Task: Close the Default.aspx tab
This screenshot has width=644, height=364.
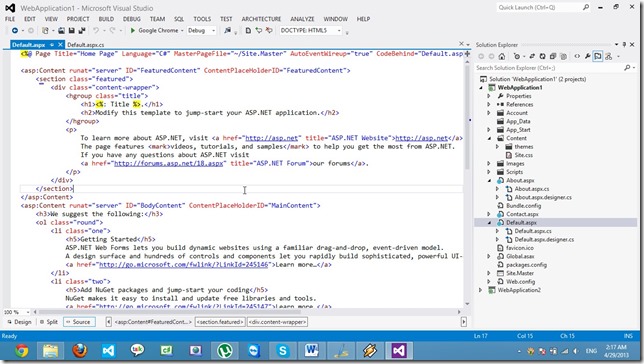Action: (x=60, y=44)
